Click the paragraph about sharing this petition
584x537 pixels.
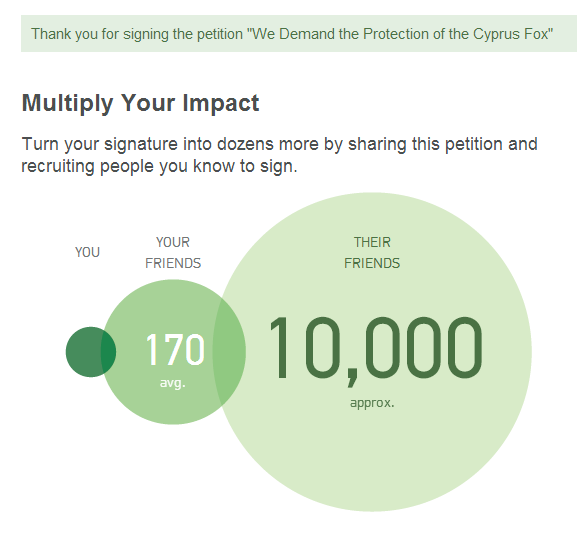[x=279, y=155]
